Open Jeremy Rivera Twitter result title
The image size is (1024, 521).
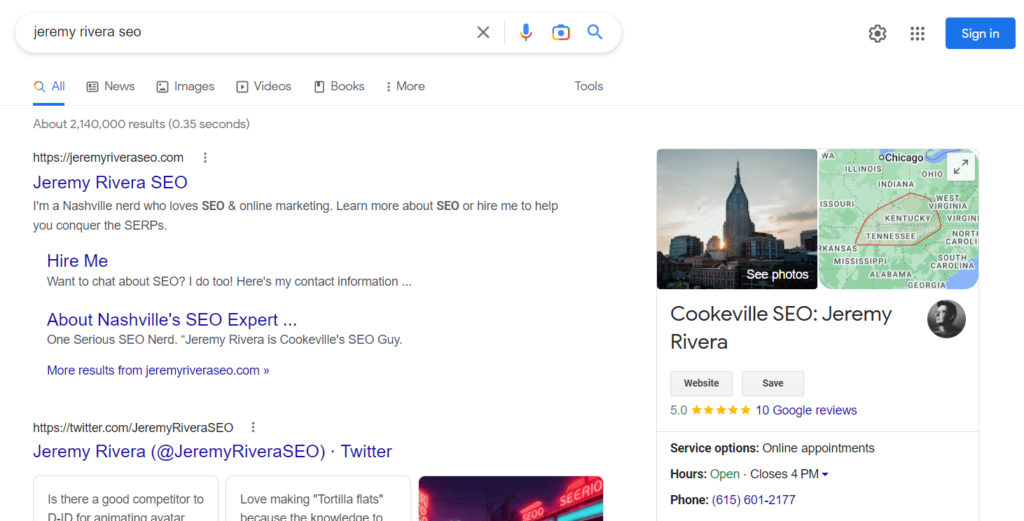pos(212,451)
